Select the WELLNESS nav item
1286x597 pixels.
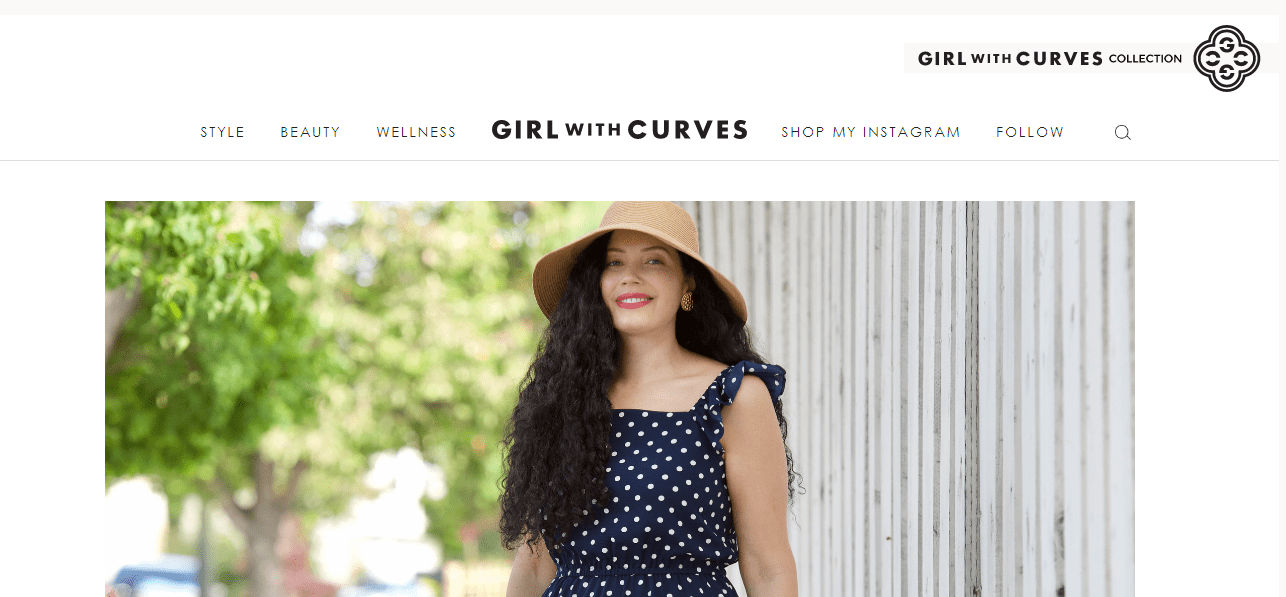pos(416,132)
